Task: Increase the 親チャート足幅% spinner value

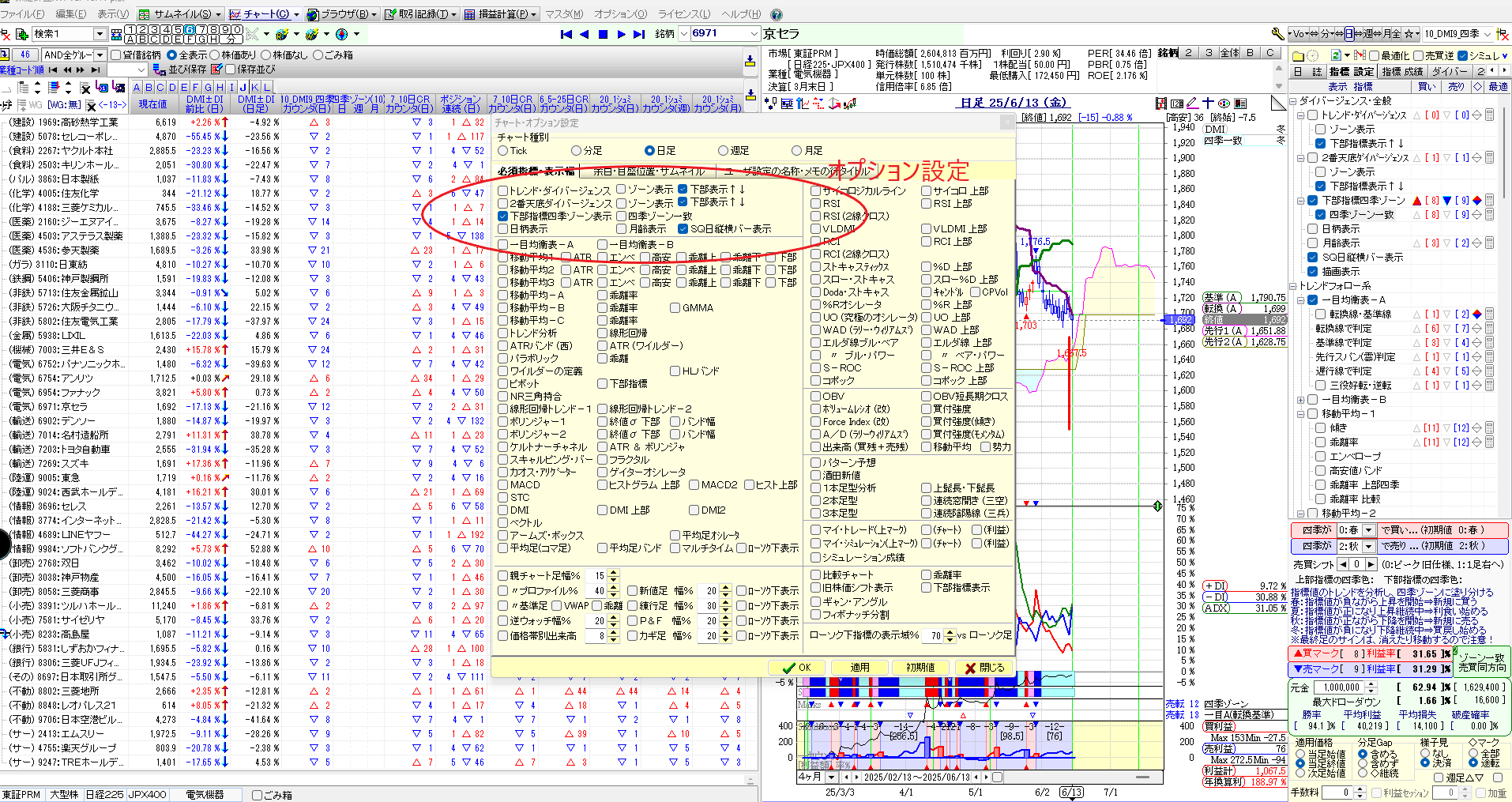Action: [x=614, y=572]
